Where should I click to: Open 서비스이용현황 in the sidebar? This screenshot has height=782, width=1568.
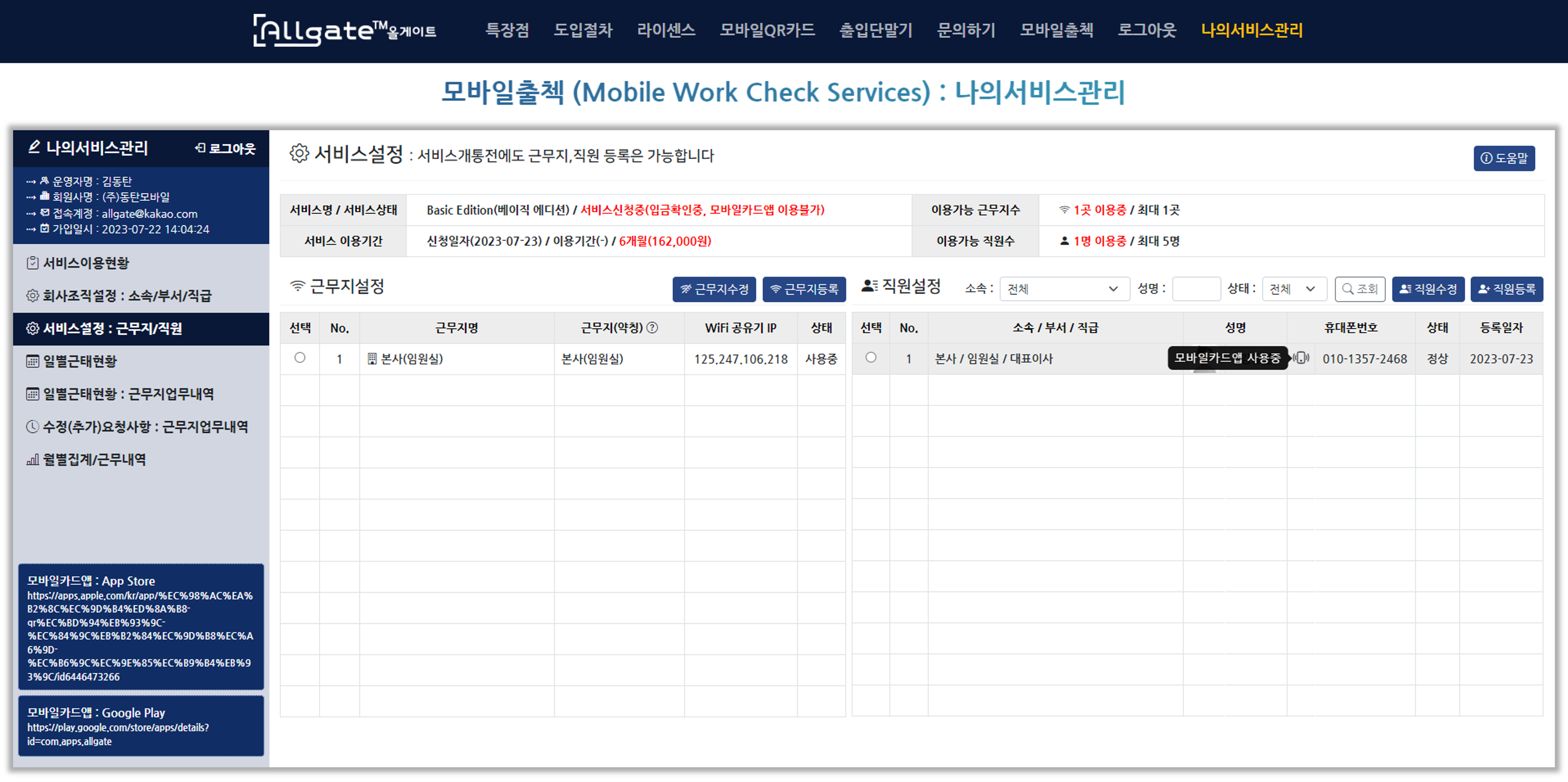coord(86,263)
